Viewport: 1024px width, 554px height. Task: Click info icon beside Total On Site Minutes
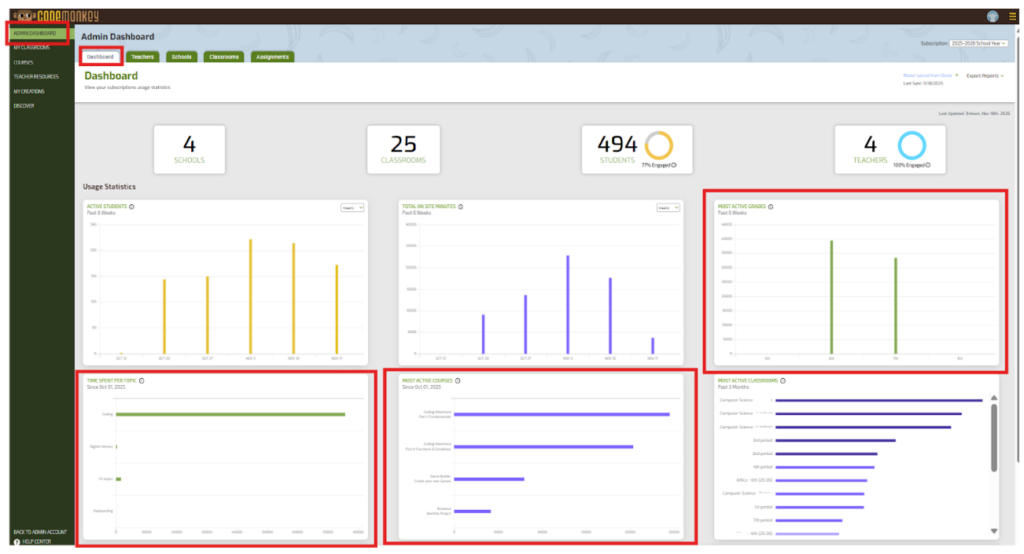click(x=460, y=207)
